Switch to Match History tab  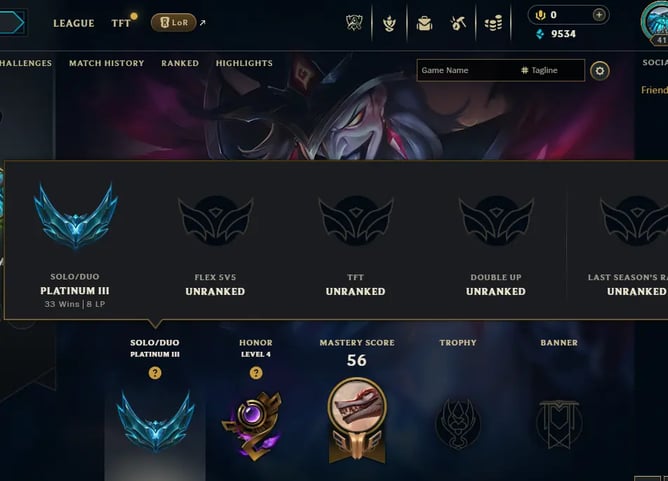[107, 63]
